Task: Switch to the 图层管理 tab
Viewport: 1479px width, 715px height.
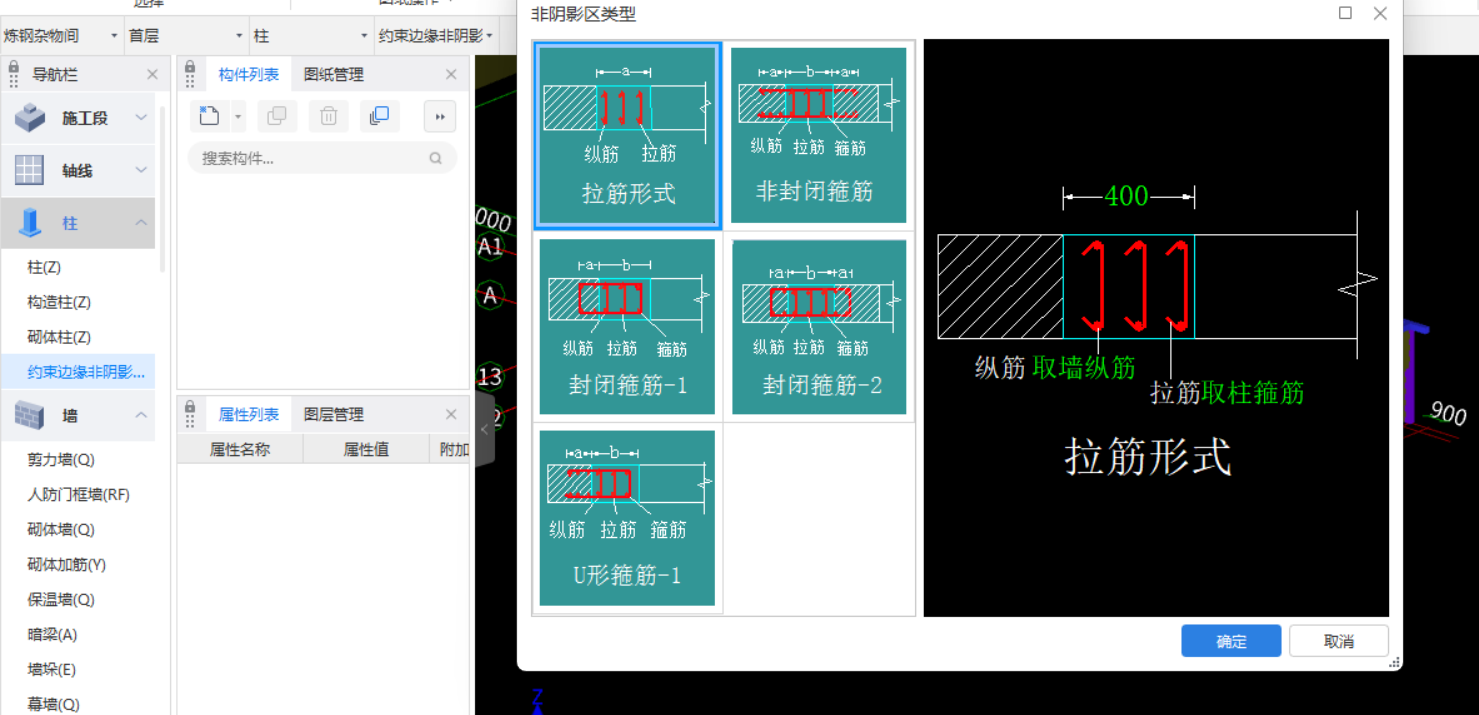Action: [x=334, y=414]
